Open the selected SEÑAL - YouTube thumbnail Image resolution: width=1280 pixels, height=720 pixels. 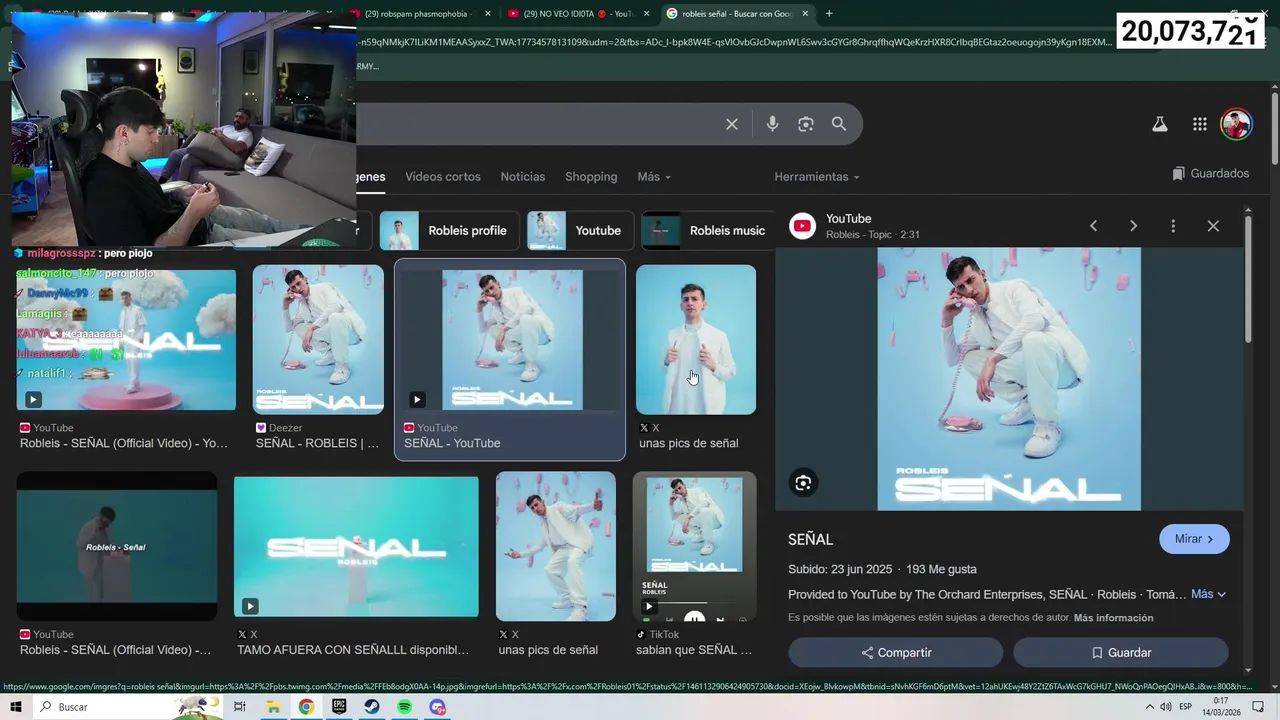click(510, 339)
